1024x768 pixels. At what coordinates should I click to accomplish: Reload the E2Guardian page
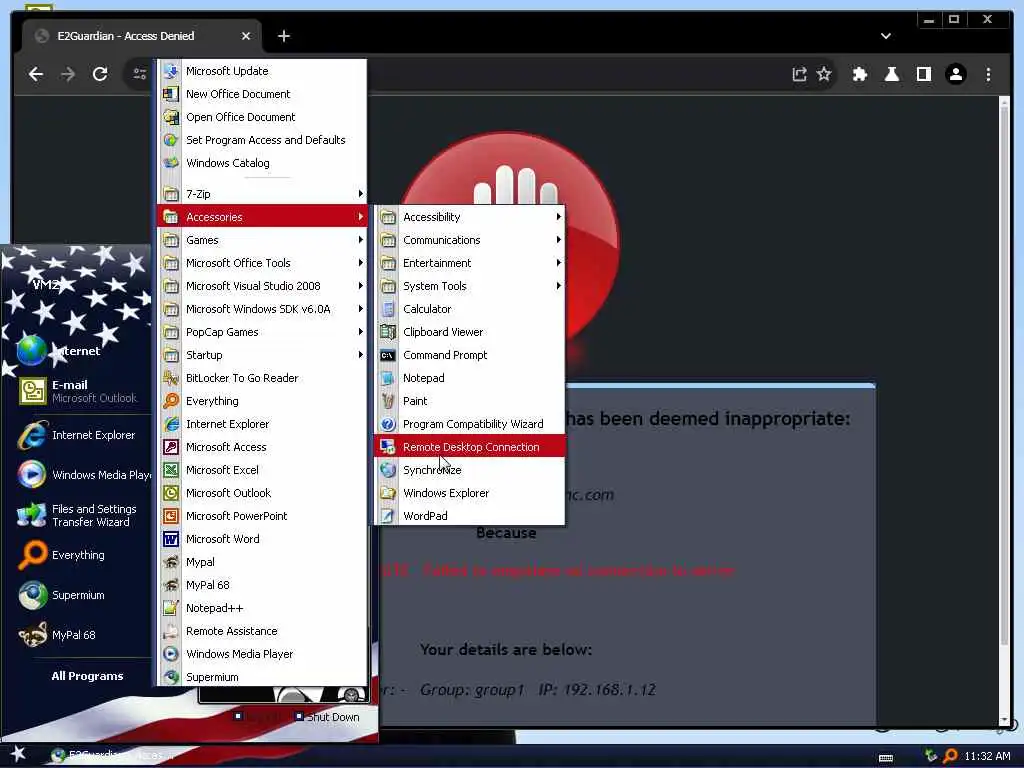(x=100, y=74)
